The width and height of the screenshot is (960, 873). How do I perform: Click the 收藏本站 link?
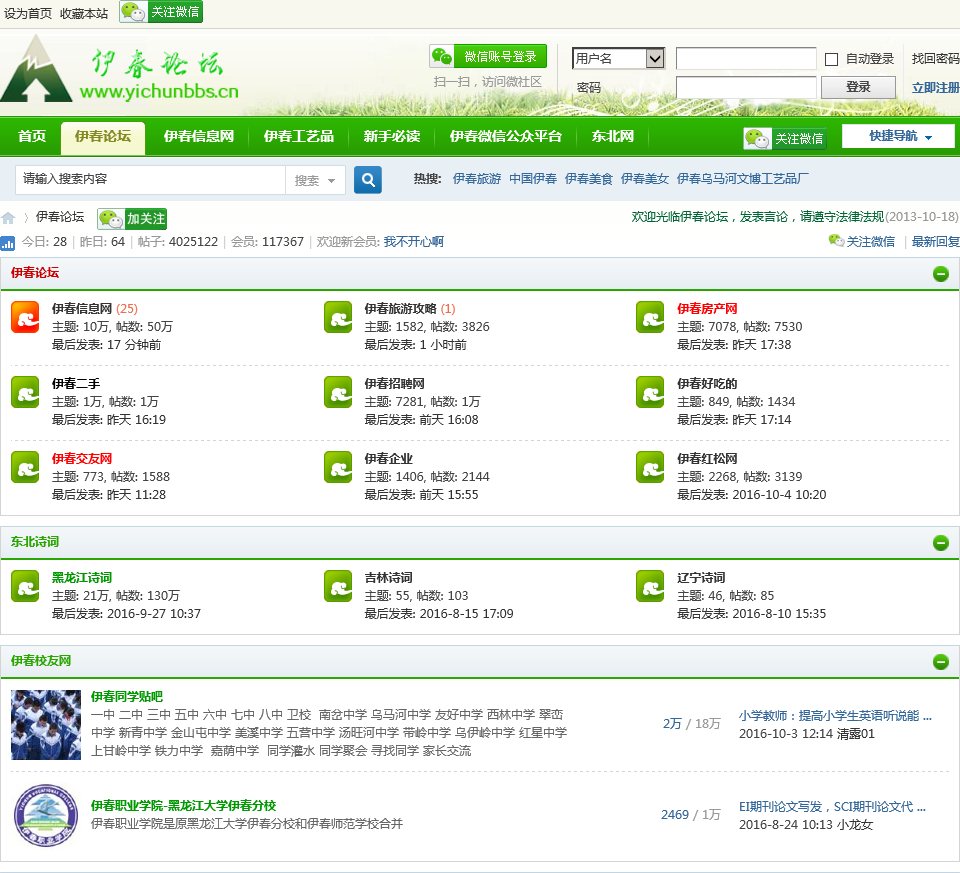coord(84,13)
